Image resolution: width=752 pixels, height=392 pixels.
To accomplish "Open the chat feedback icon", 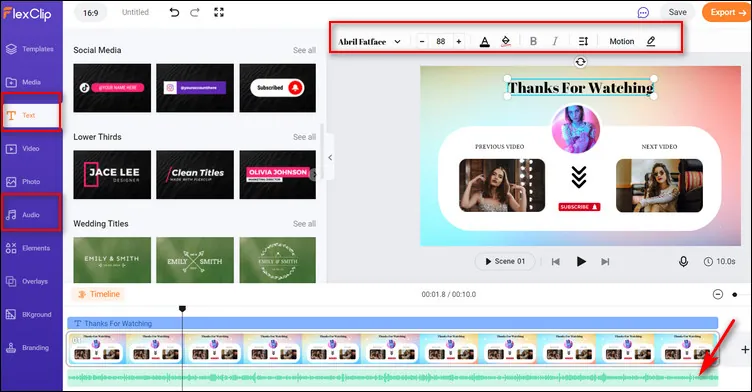I will pos(643,12).
